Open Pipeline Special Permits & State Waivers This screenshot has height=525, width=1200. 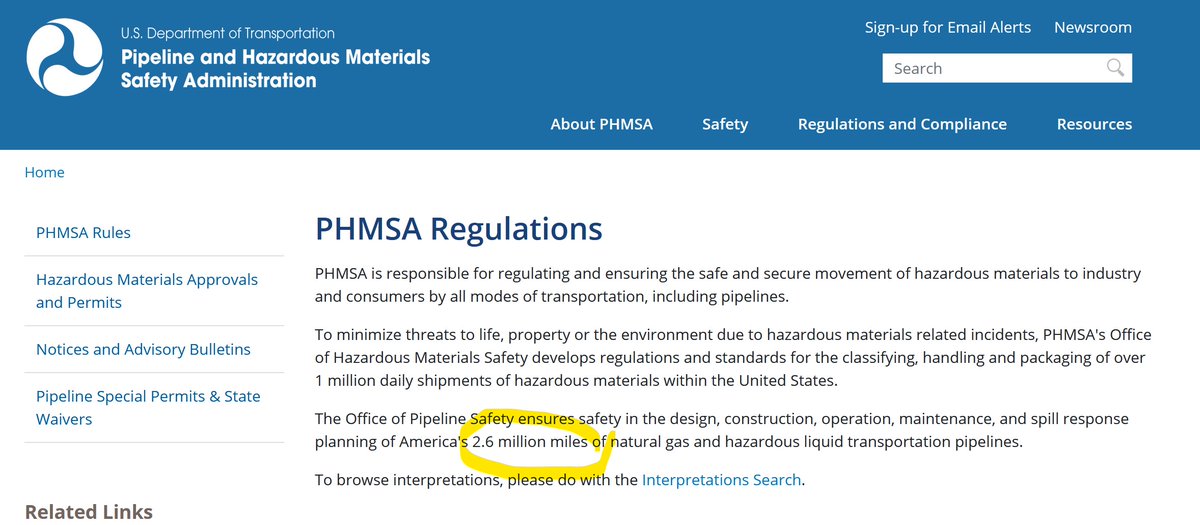(148, 407)
